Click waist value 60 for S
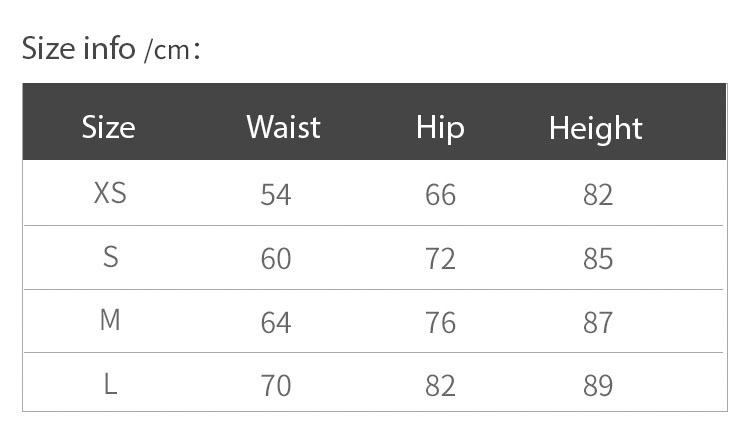The height and width of the screenshot is (436, 750). (276, 259)
